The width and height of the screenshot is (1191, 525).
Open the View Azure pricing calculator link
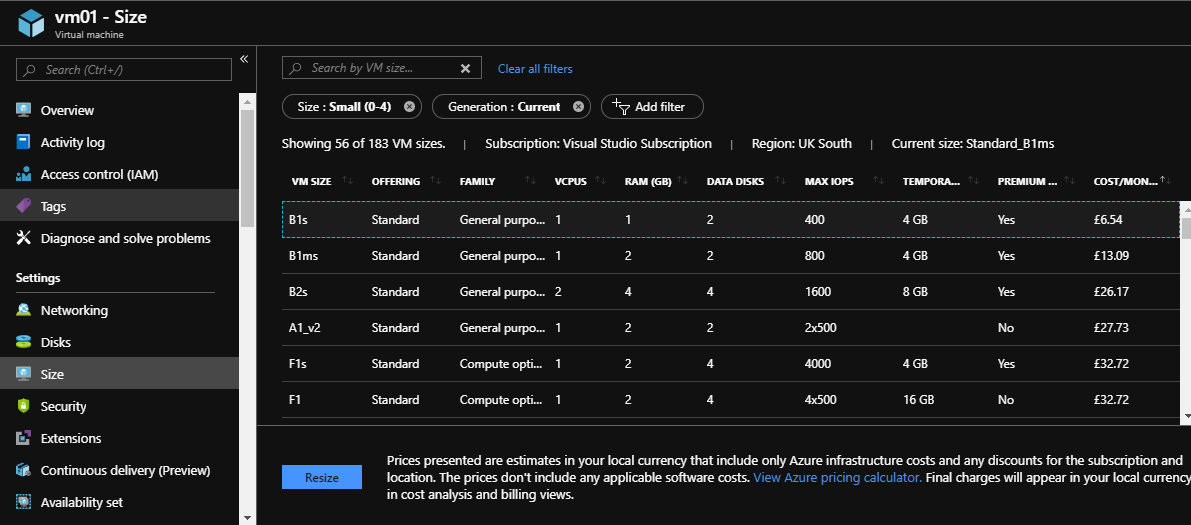click(x=837, y=478)
